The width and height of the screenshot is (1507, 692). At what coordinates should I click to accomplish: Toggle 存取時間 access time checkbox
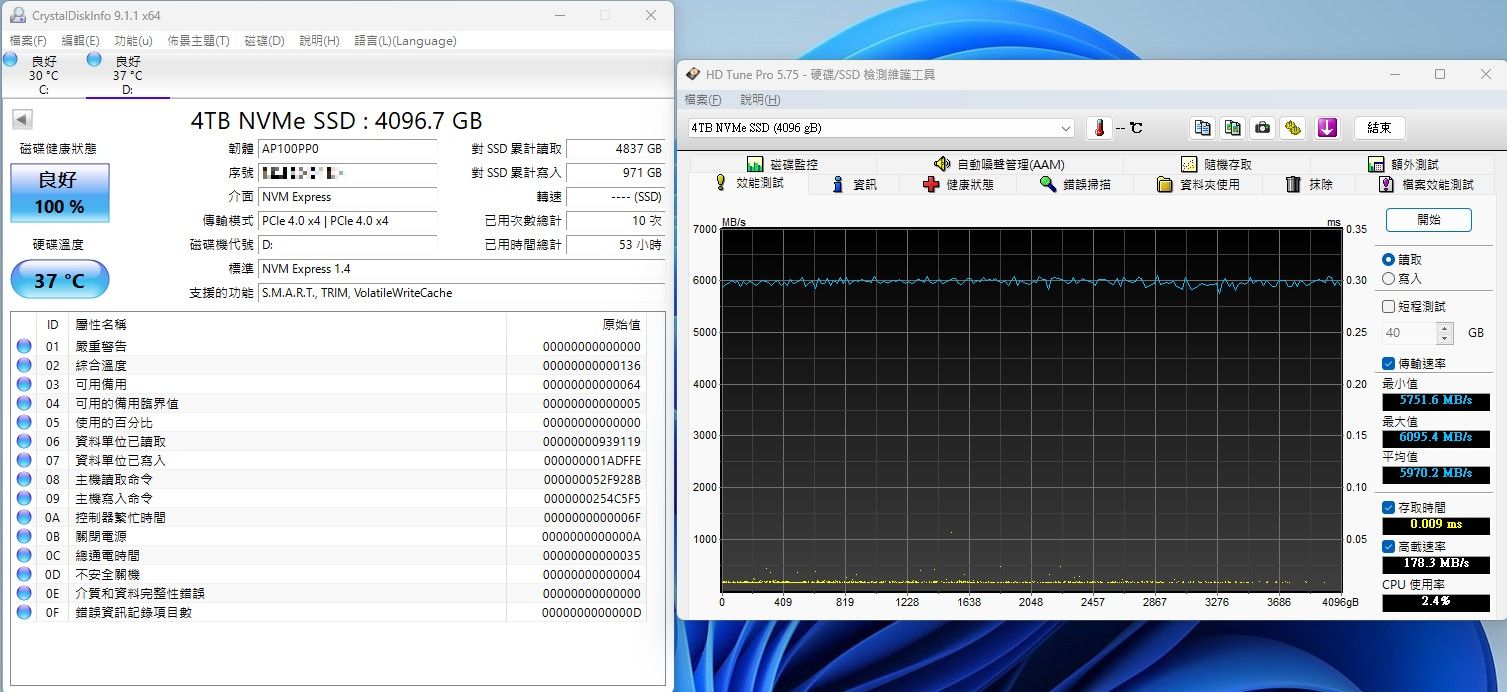pos(1388,507)
